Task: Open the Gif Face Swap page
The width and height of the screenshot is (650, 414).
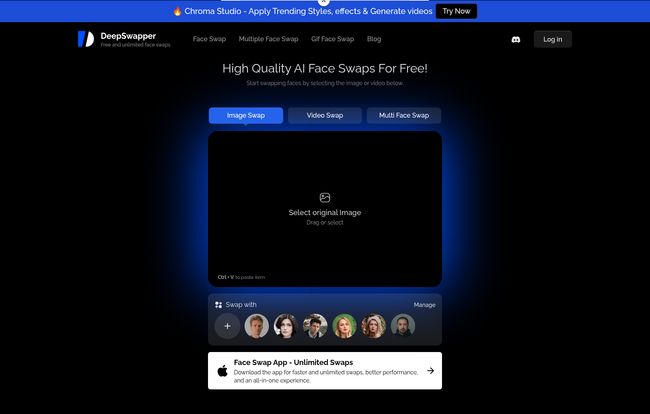Action: 332,39
